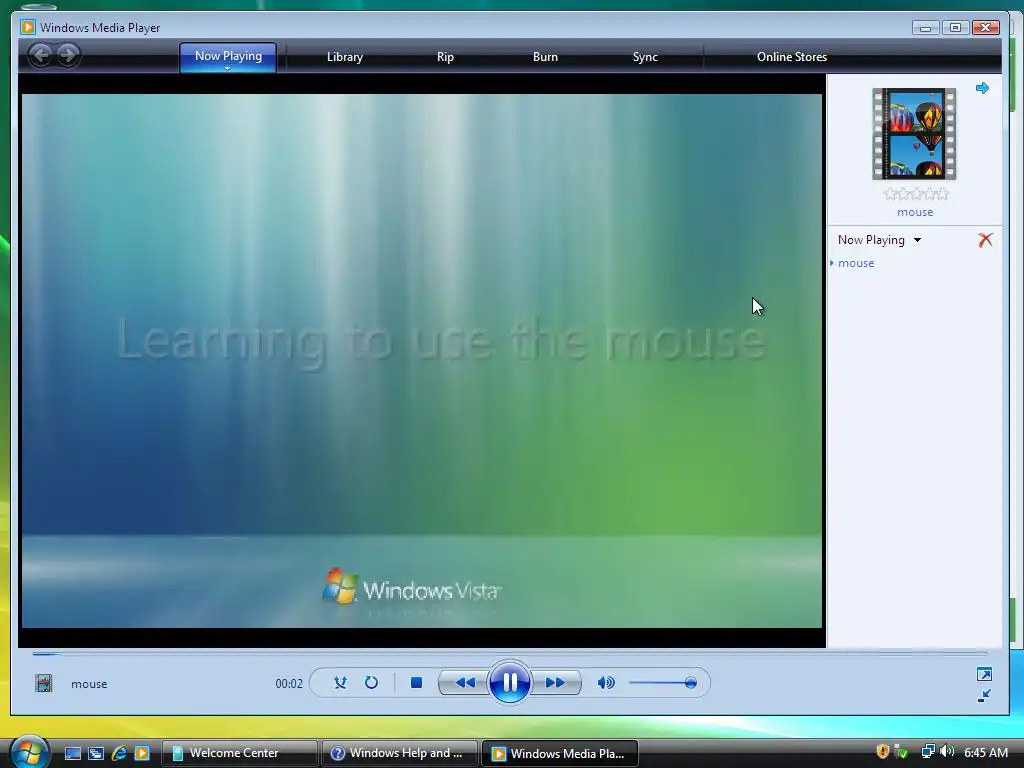
Task: Click Show Desktop in quick launch
Action: [72, 753]
